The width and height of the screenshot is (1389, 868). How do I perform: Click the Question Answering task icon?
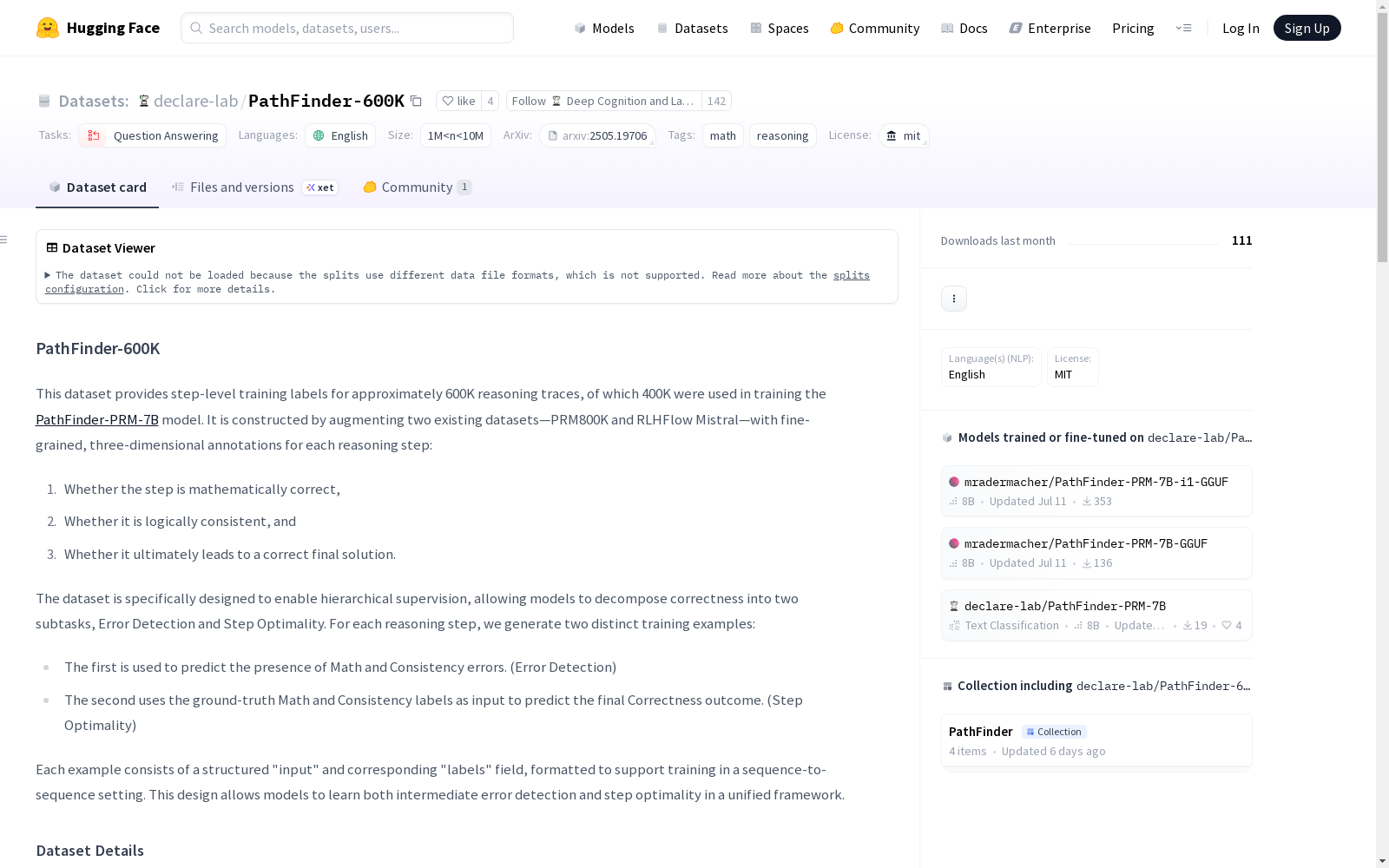[x=93, y=135]
